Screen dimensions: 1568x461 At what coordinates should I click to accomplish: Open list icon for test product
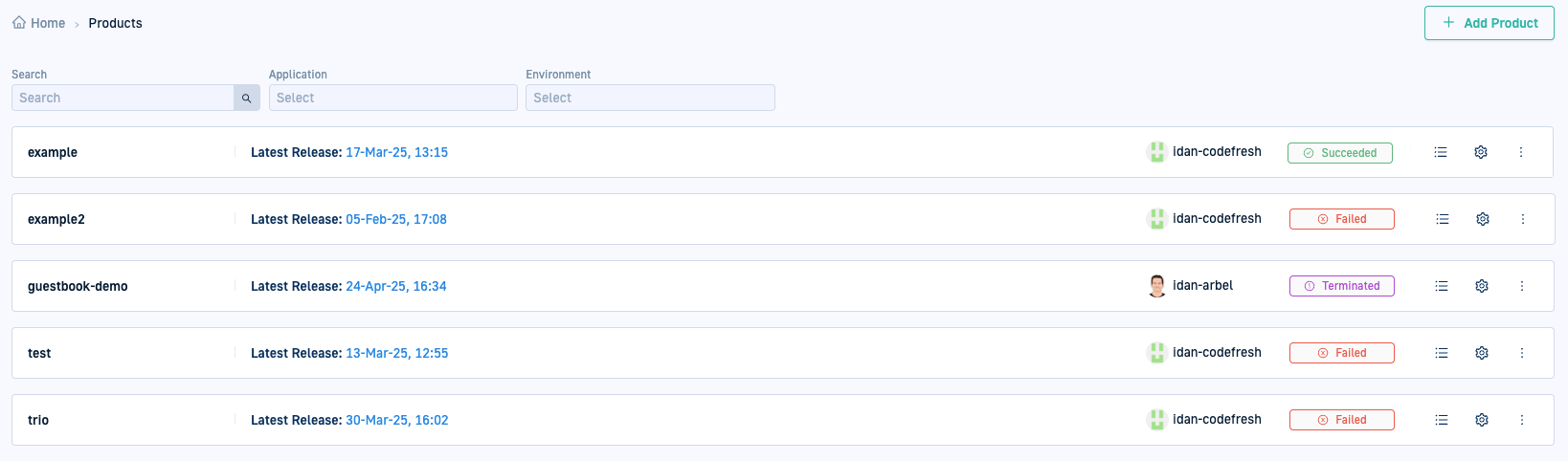[1441, 353]
